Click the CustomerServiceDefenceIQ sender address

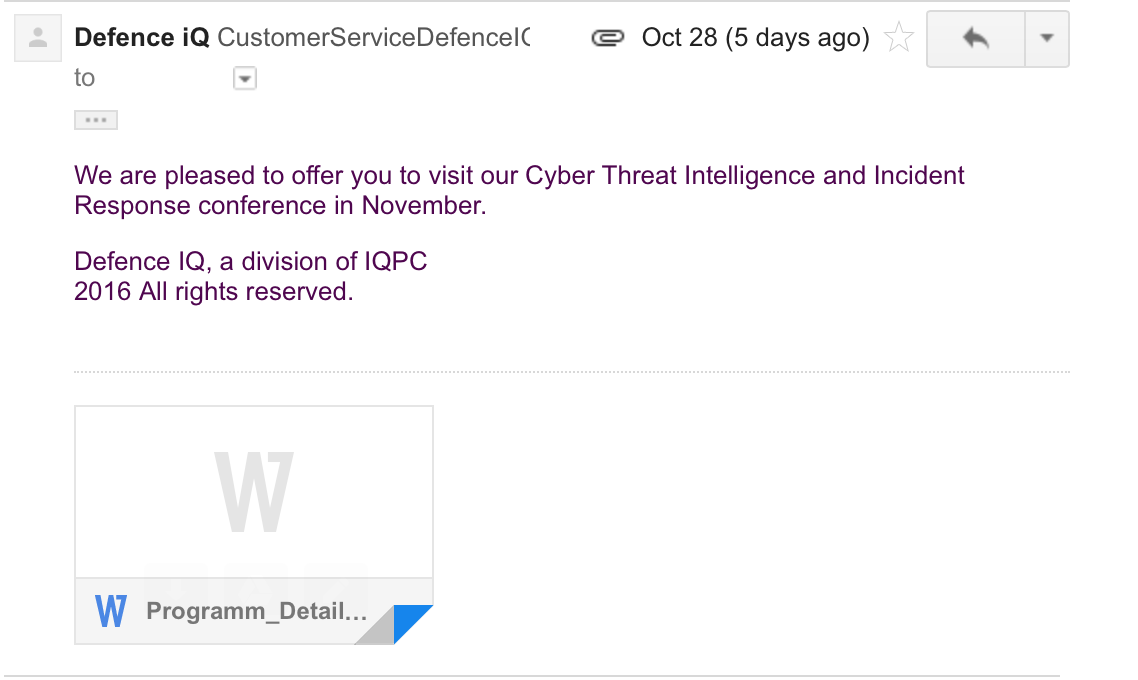pyautogui.click(x=373, y=38)
